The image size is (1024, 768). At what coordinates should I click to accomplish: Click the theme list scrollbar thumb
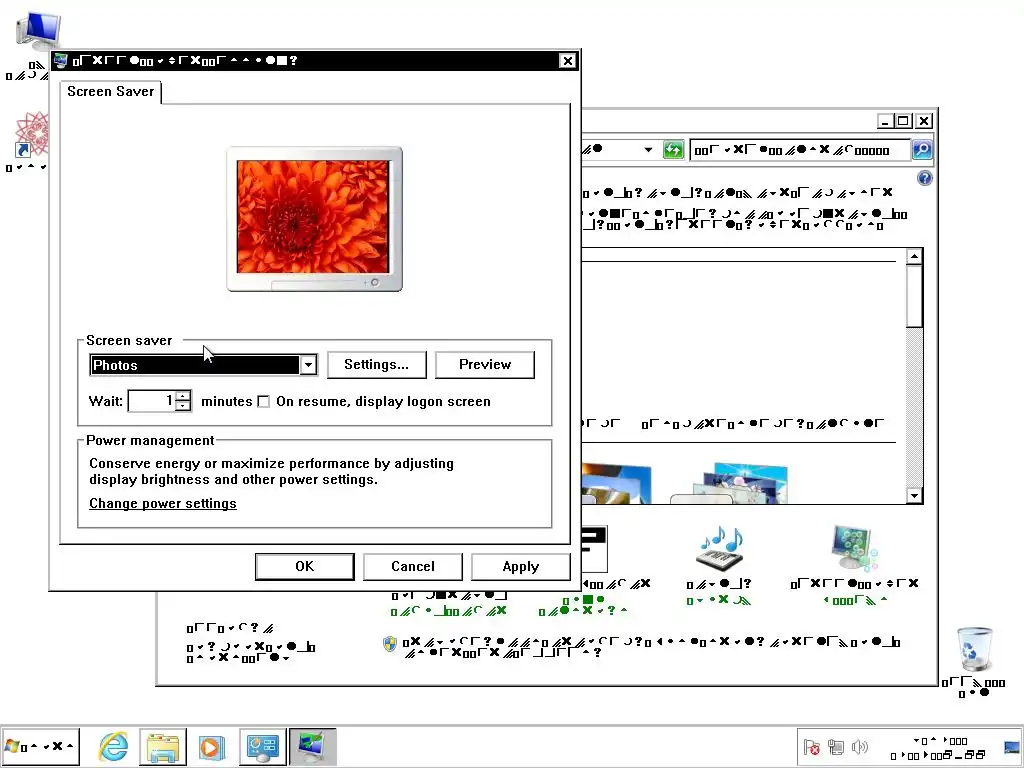point(914,296)
